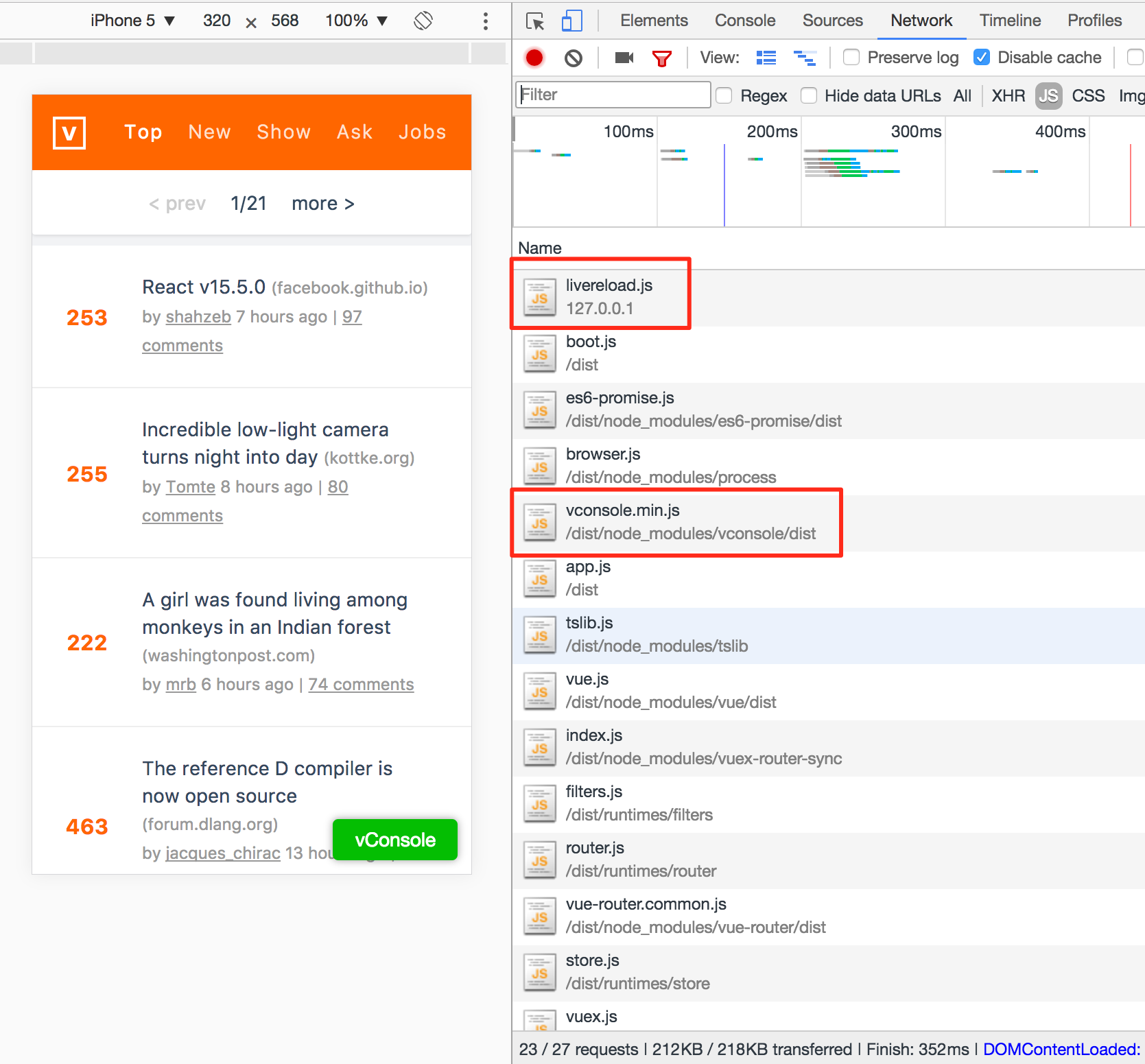
Task: Open the New stories nav link
Action: click(210, 132)
